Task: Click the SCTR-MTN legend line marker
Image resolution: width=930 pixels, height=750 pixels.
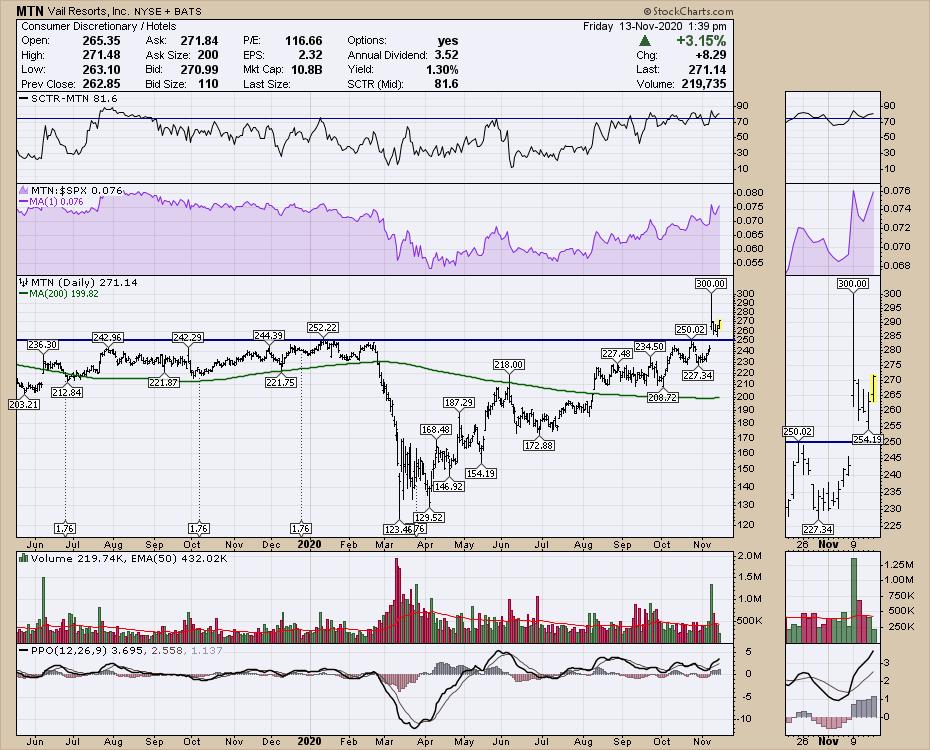Action: (x=23, y=100)
